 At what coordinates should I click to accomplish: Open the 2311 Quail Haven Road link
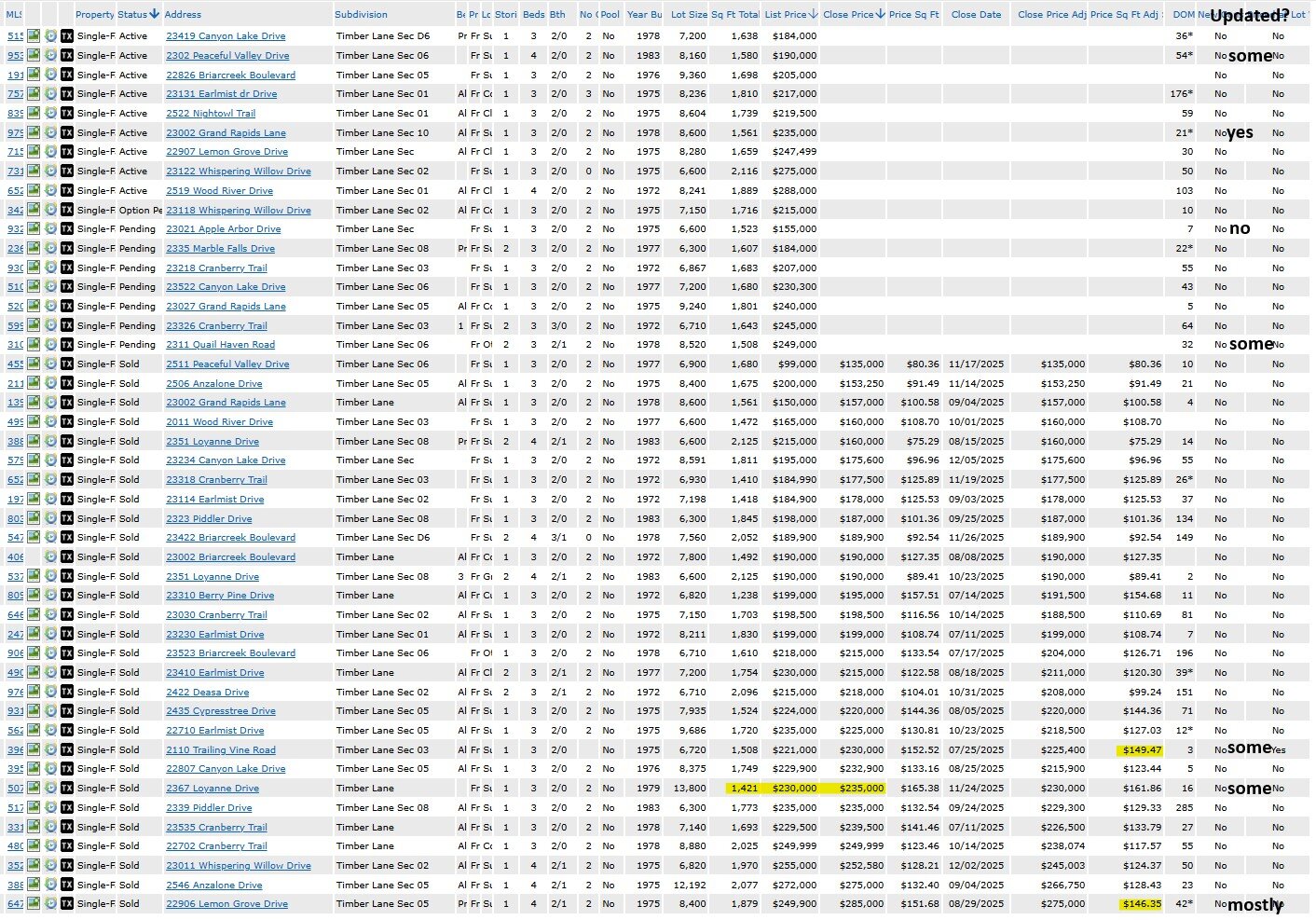point(220,345)
